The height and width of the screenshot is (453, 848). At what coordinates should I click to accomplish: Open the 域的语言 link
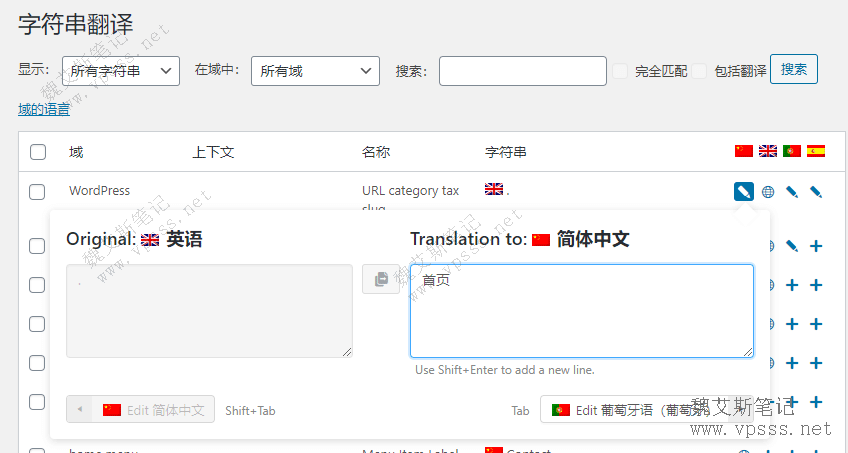coord(44,110)
